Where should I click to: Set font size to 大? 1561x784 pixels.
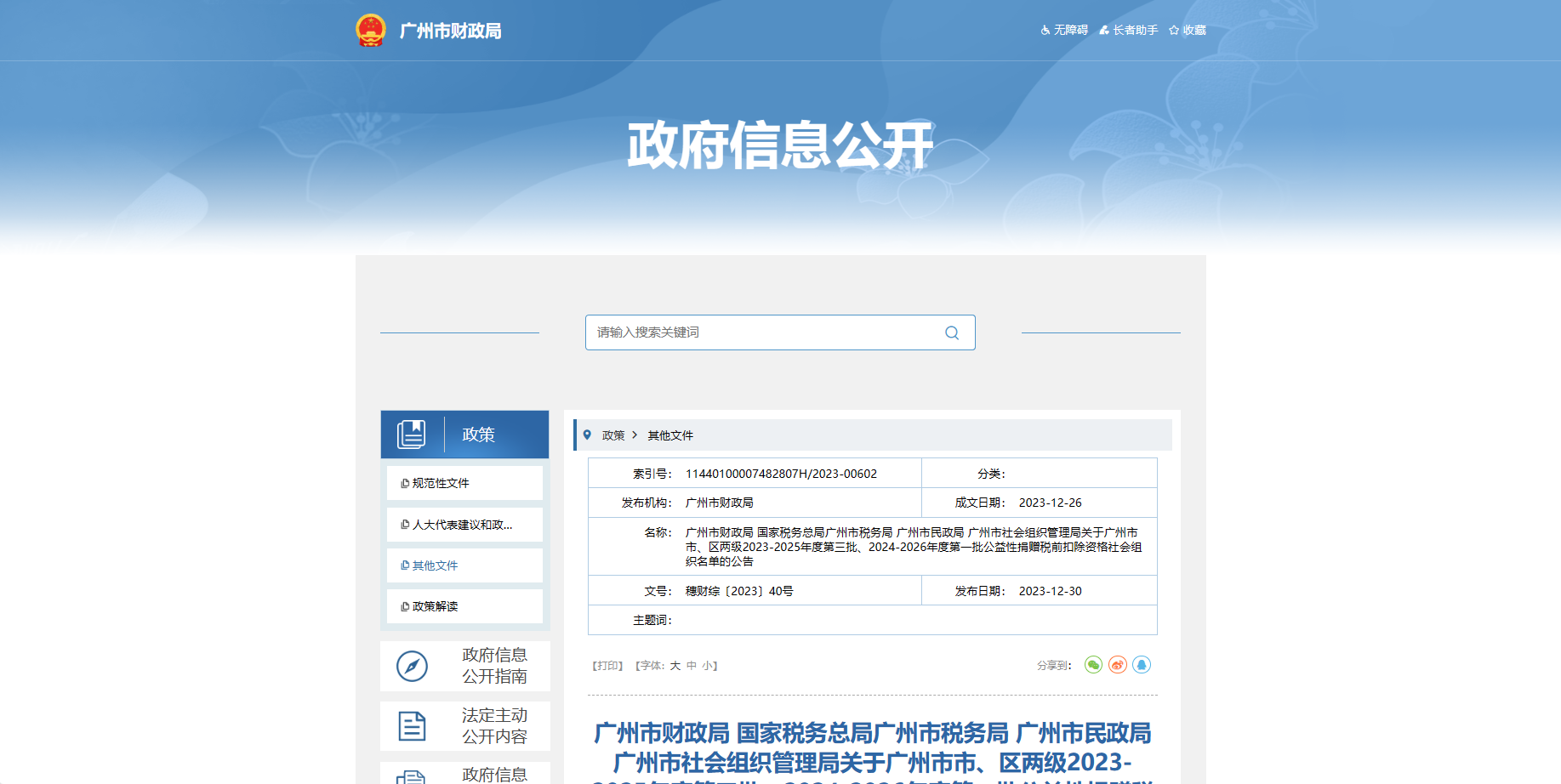[x=675, y=666]
